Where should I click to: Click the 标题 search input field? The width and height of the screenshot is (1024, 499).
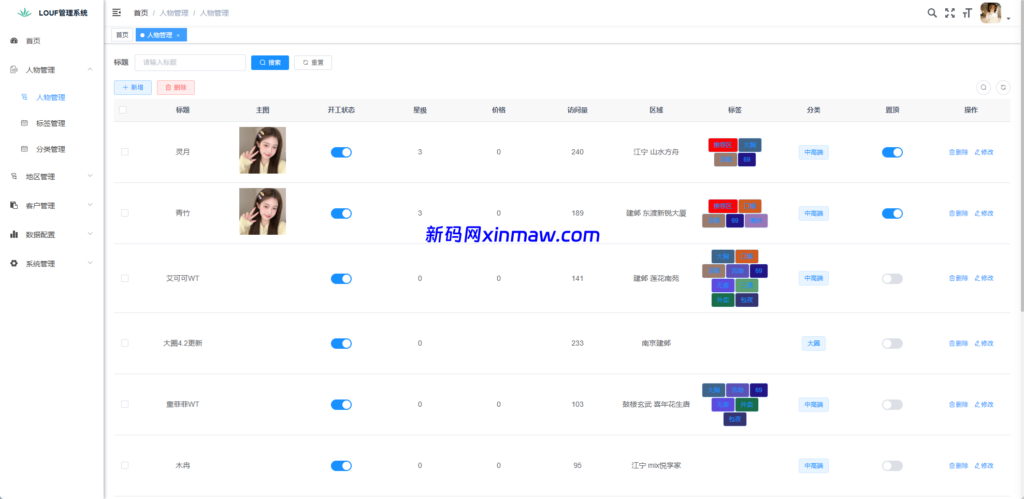[x=190, y=62]
